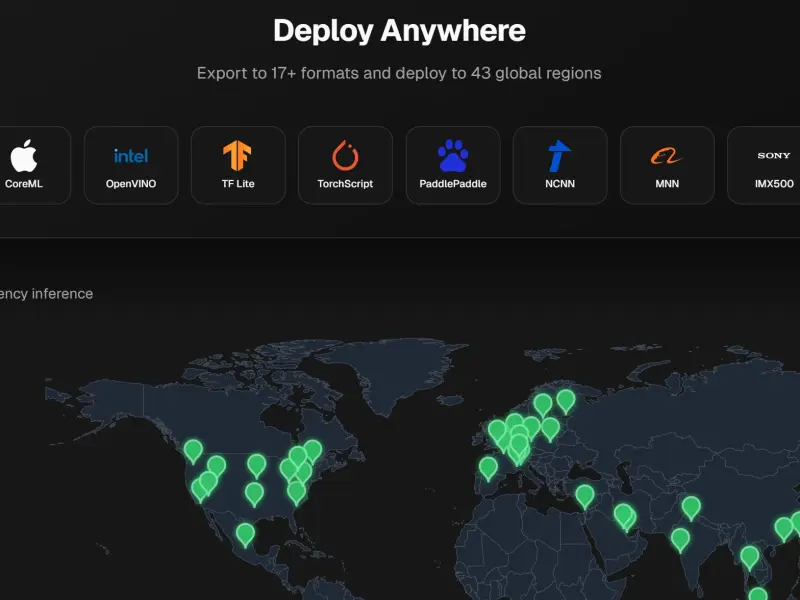This screenshot has height=600, width=800.
Task: Click the map pin over Mexico
Action: [x=245, y=535]
